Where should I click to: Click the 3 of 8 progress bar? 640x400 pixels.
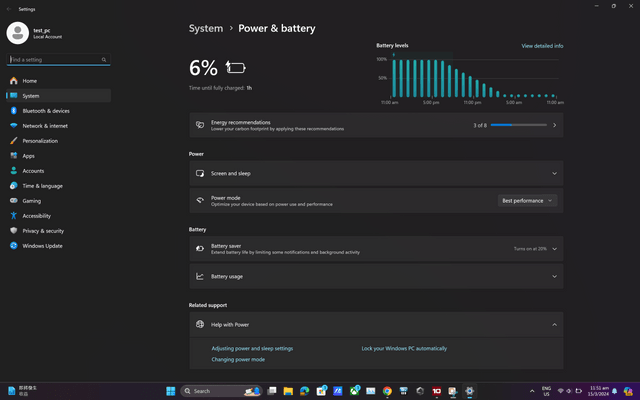pyautogui.click(x=518, y=125)
